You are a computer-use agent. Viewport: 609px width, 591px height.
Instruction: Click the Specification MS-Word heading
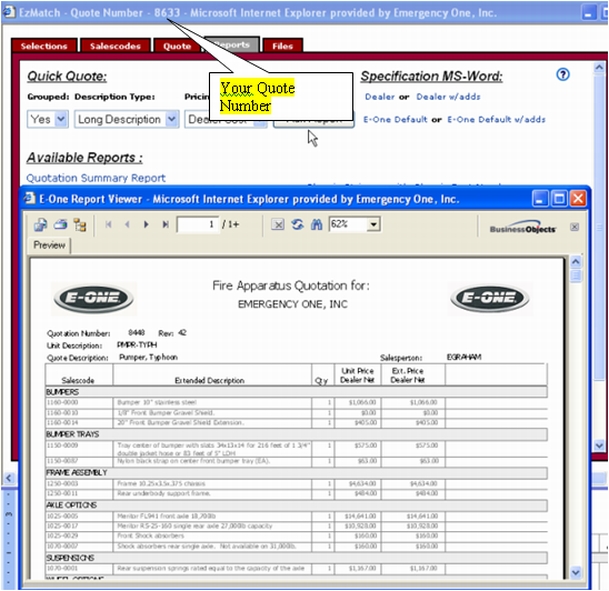tap(432, 76)
